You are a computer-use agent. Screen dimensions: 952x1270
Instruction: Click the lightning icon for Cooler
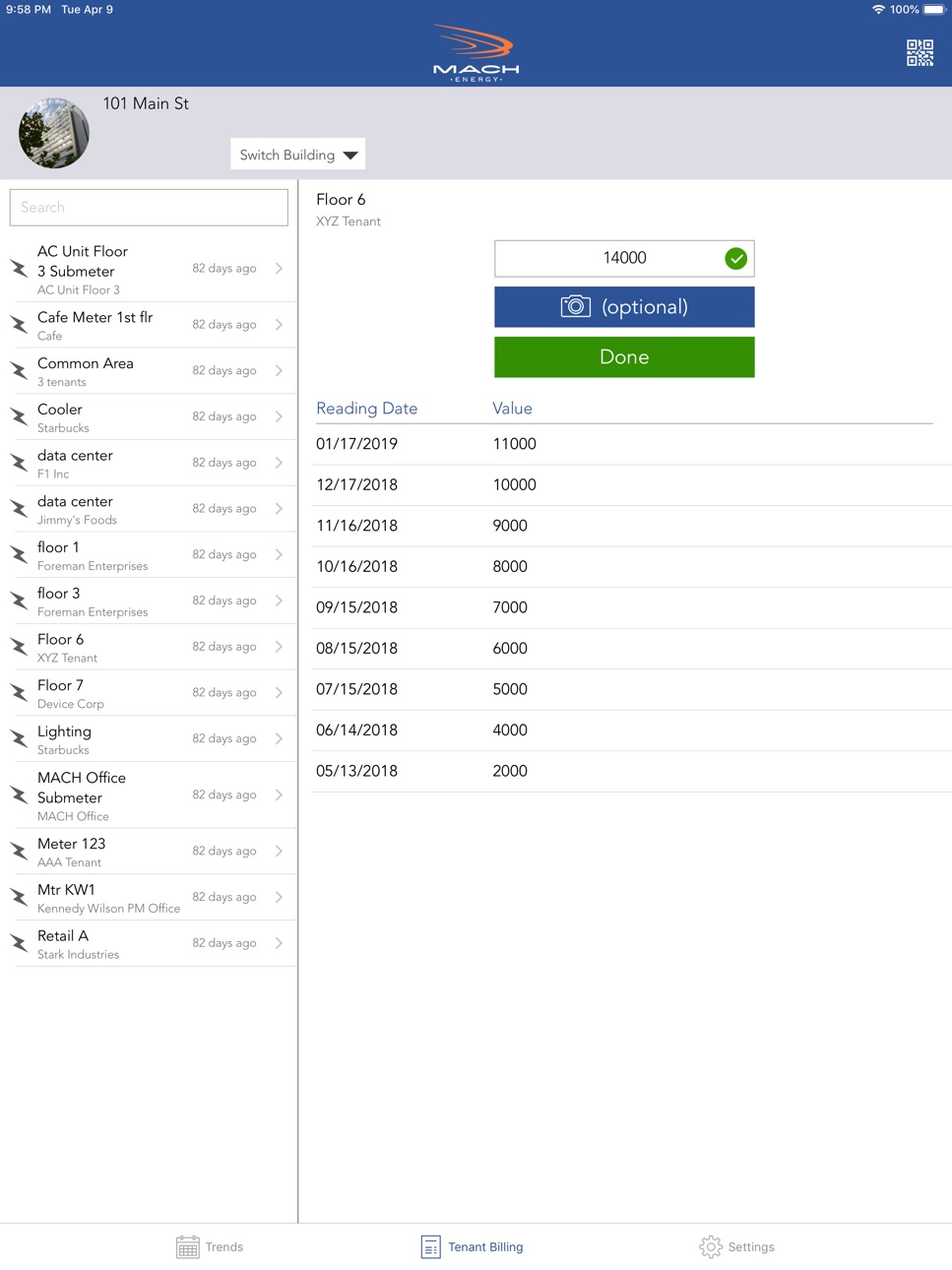pos(19,416)
